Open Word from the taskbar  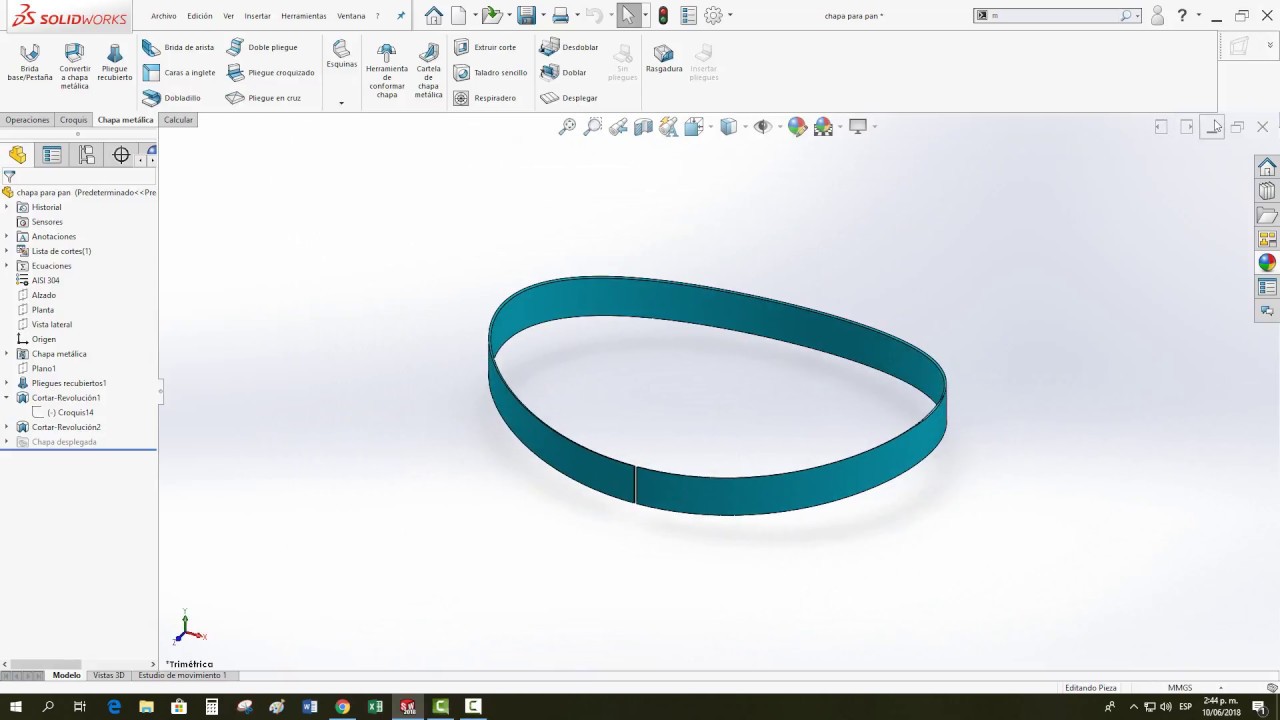tap(310, 707)
